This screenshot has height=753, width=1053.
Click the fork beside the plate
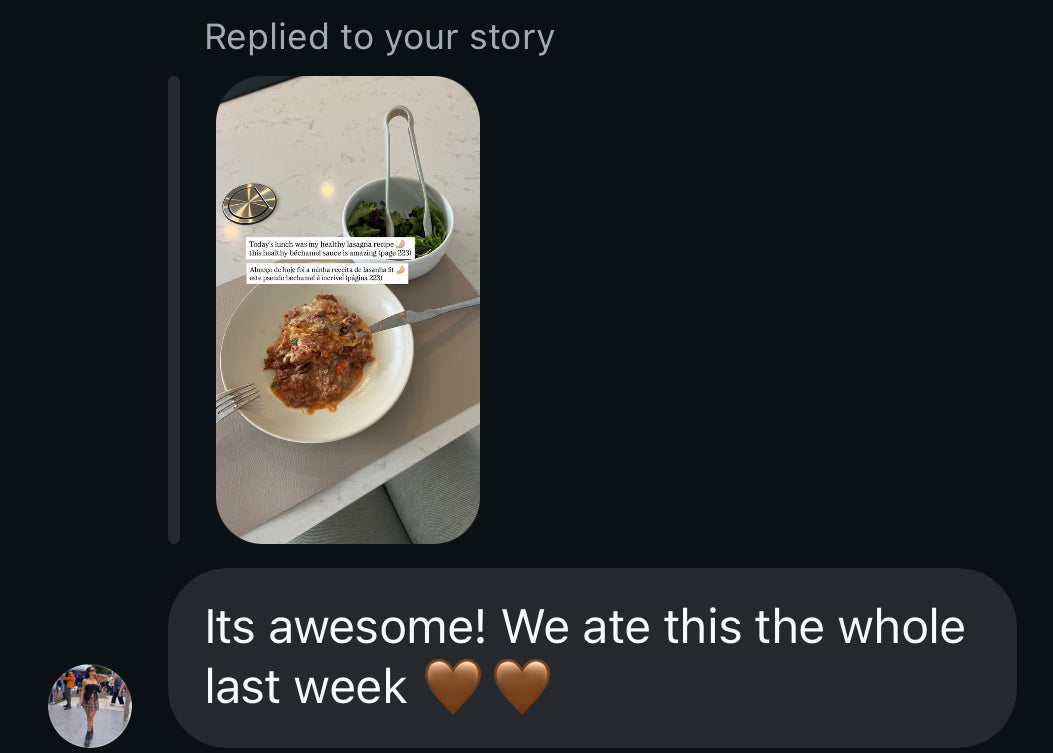[237, 400]
